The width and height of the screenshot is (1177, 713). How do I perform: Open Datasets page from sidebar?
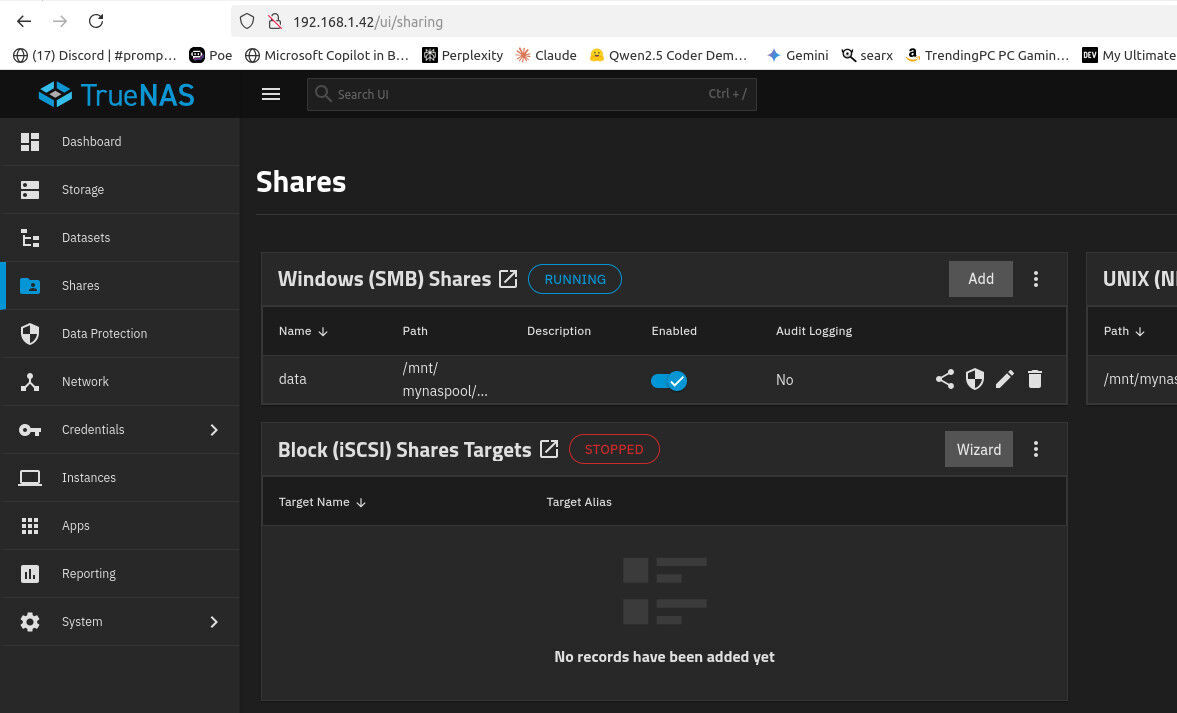[x=86, y=238]
